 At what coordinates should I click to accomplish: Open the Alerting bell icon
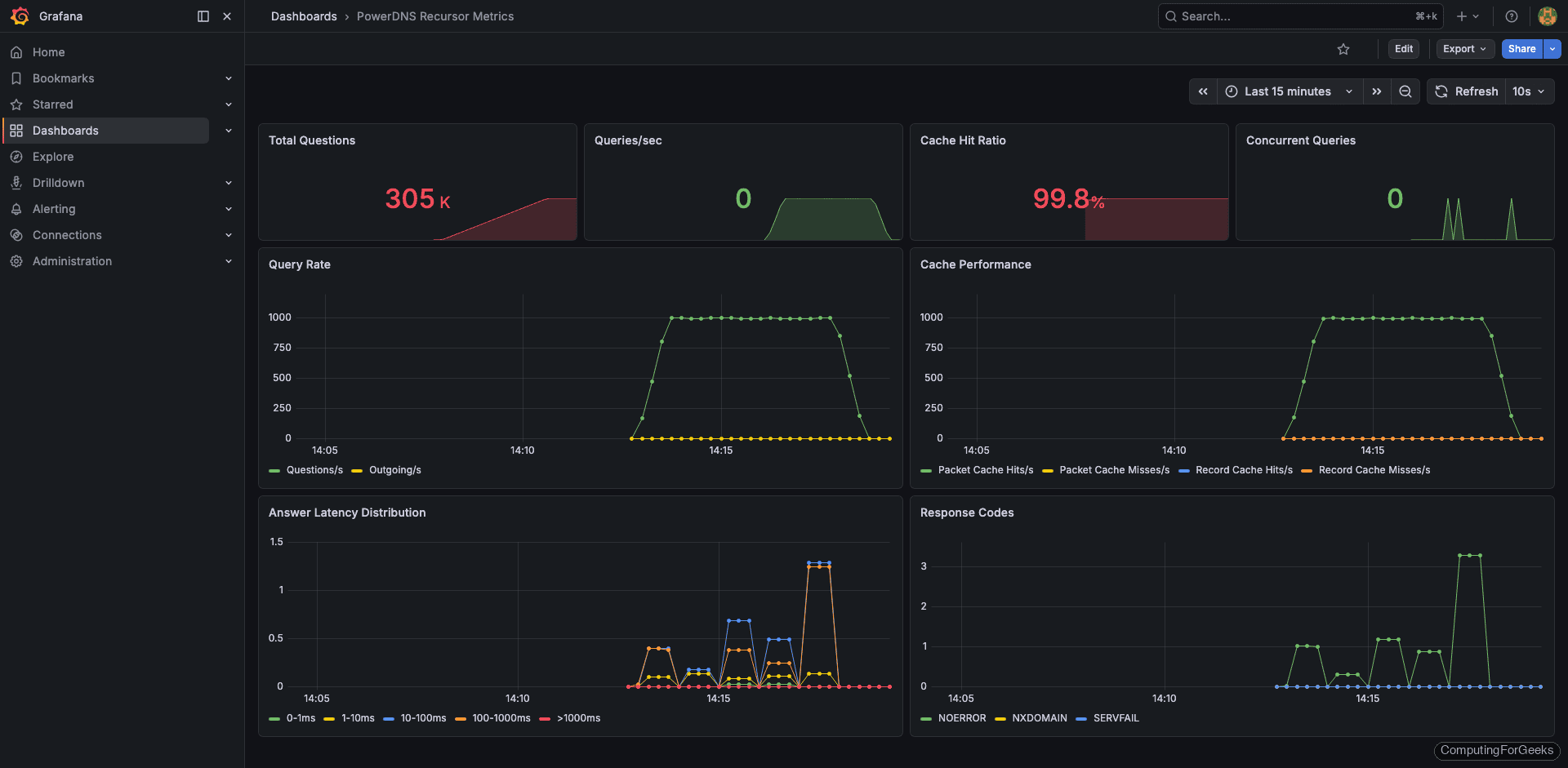point(53,208)
